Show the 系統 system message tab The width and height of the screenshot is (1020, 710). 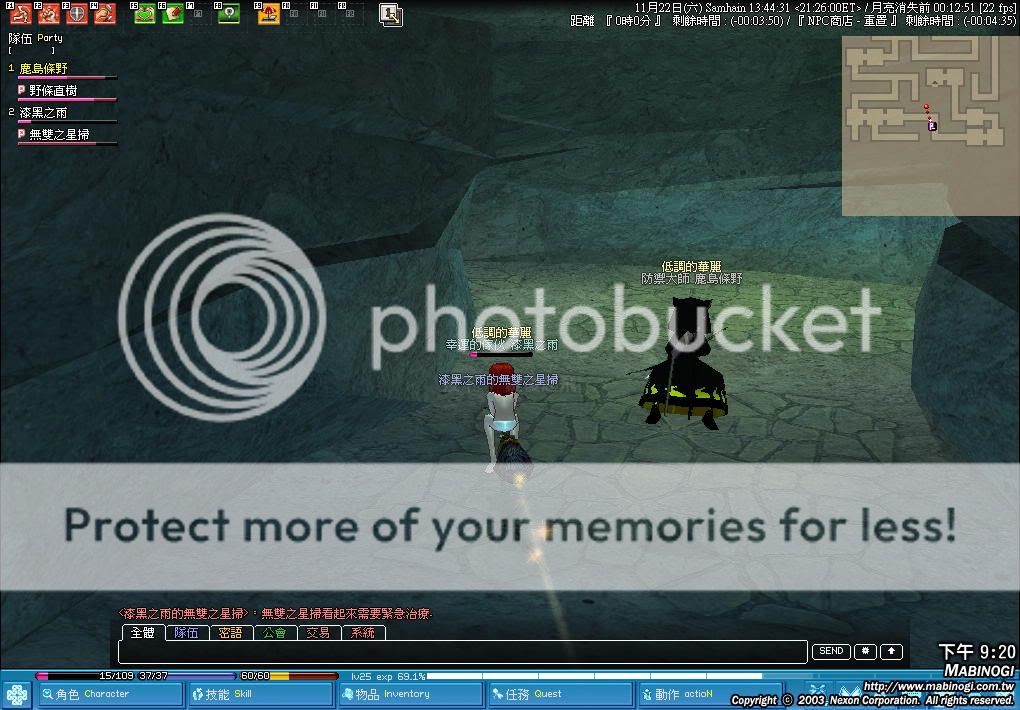click(363, 632)
